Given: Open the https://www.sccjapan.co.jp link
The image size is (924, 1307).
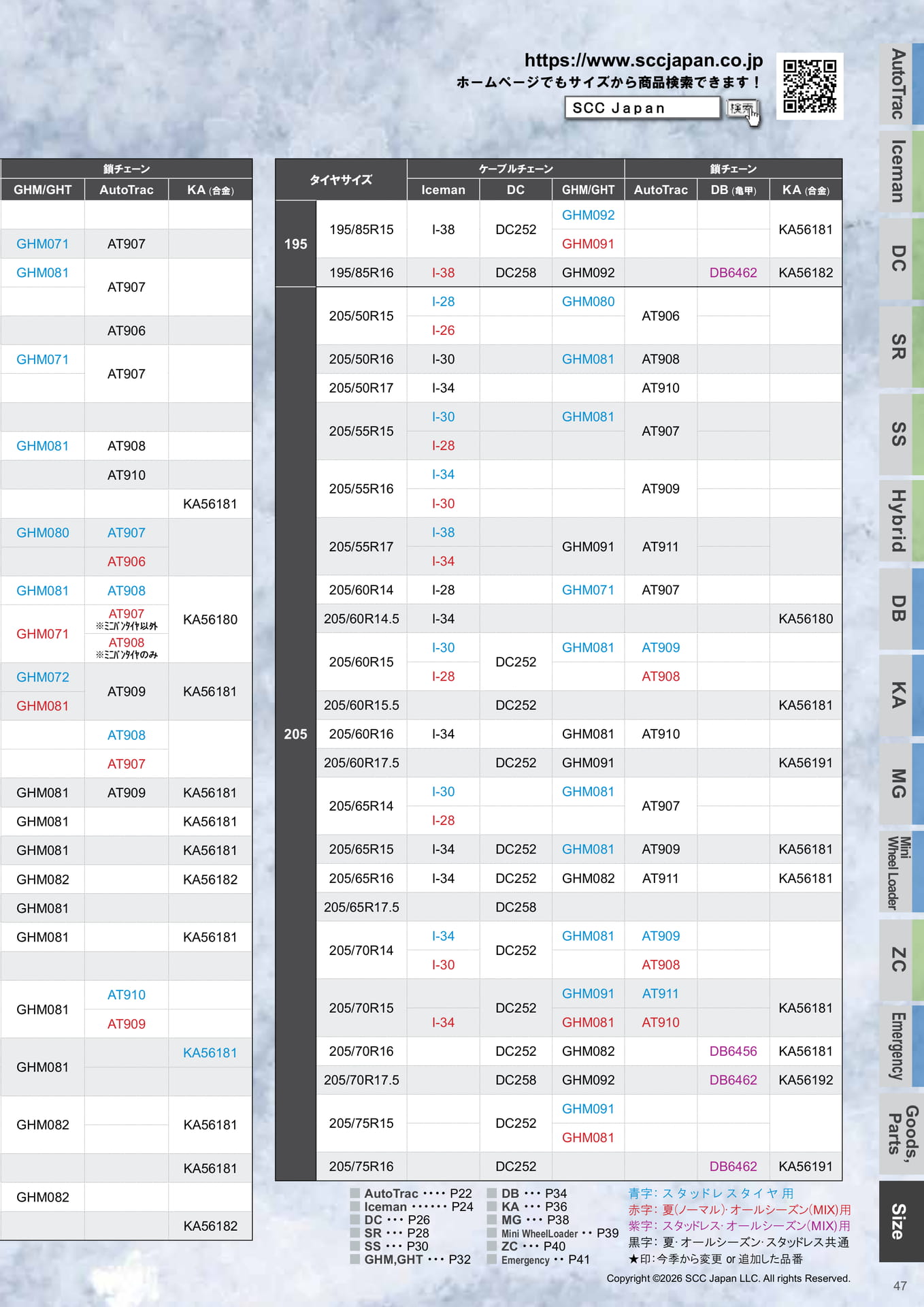Looking at the screenshot, I should click(x=644, y=61).
